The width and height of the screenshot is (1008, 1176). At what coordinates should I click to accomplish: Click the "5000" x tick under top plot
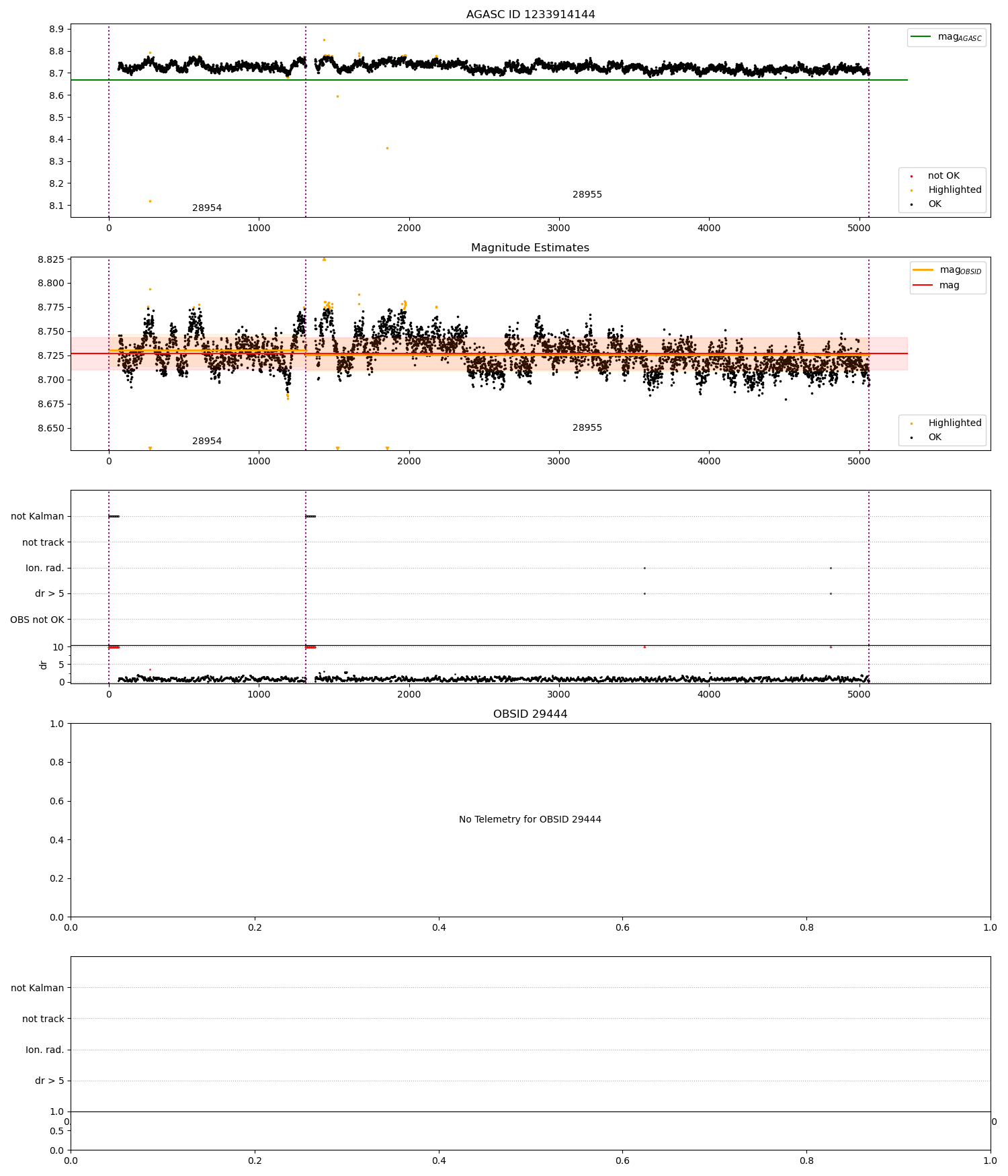point(859,228)
